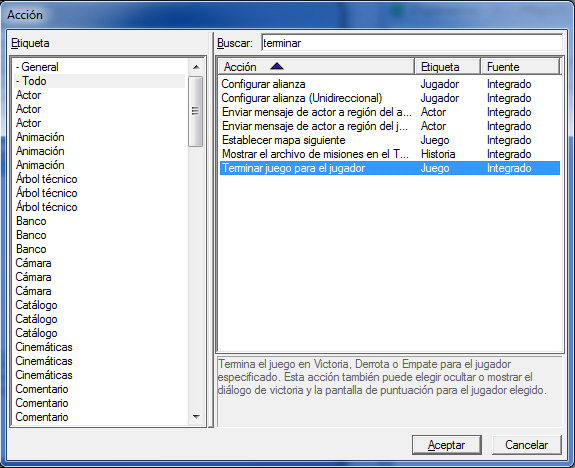Click the Aceptar button
The height and width of the screenshot is (468, 575).
click(x=447, y=445)
